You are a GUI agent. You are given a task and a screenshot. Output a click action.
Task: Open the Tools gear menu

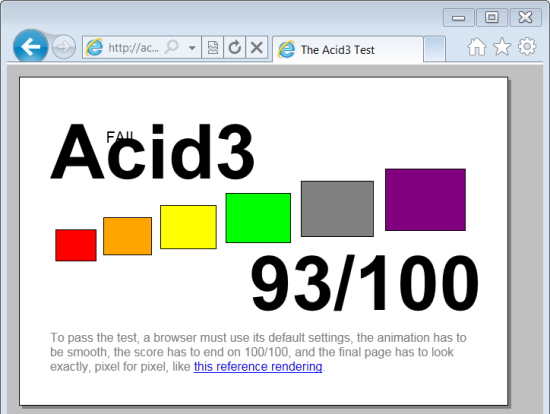tap(527, 47)
